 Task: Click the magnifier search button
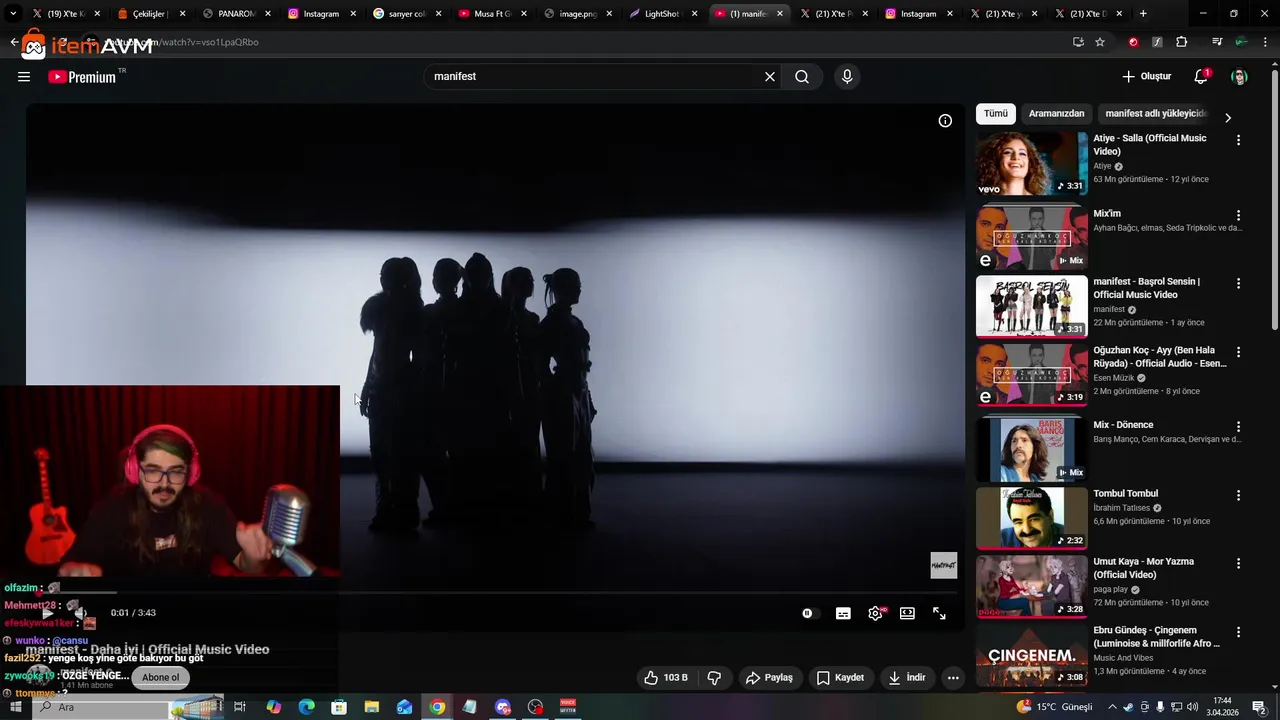tap(802, 77)
